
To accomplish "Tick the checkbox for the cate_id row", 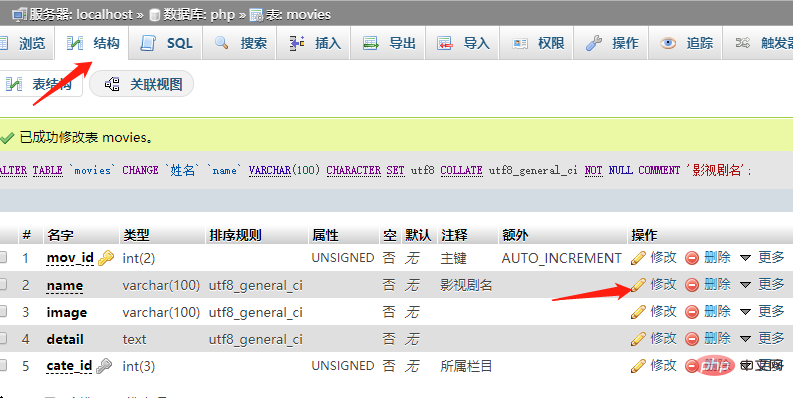I will [x=3, y=364].
